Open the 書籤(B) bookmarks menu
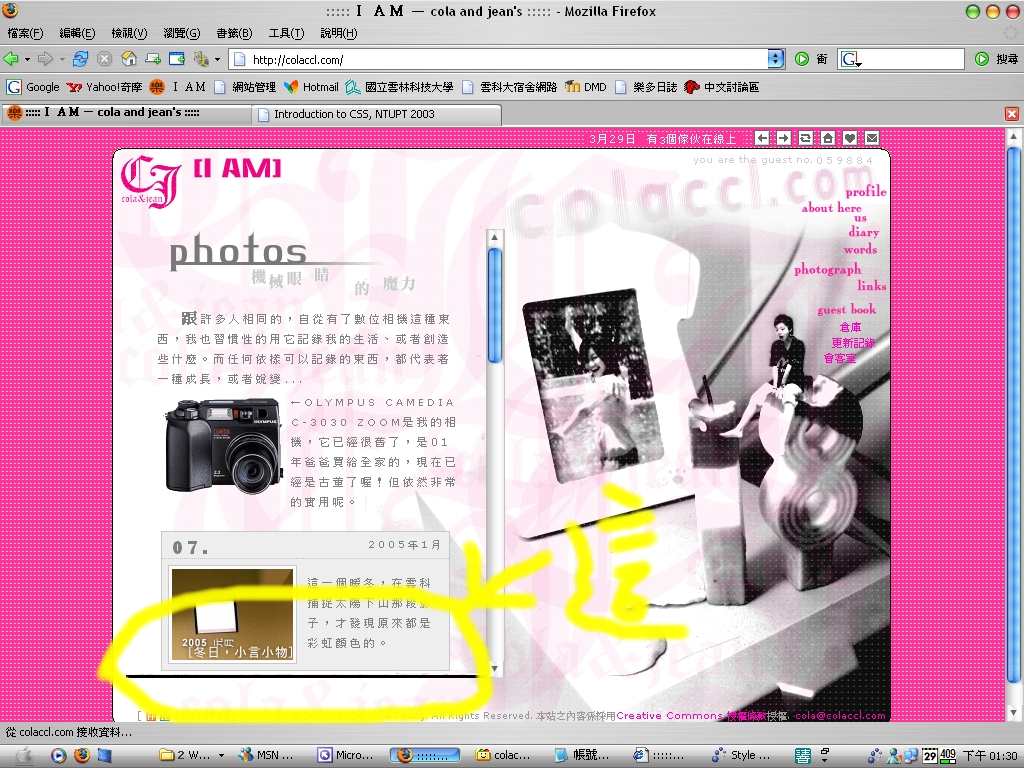The height and width of the screenshot is (768, 1024). [x=232, y=33]
